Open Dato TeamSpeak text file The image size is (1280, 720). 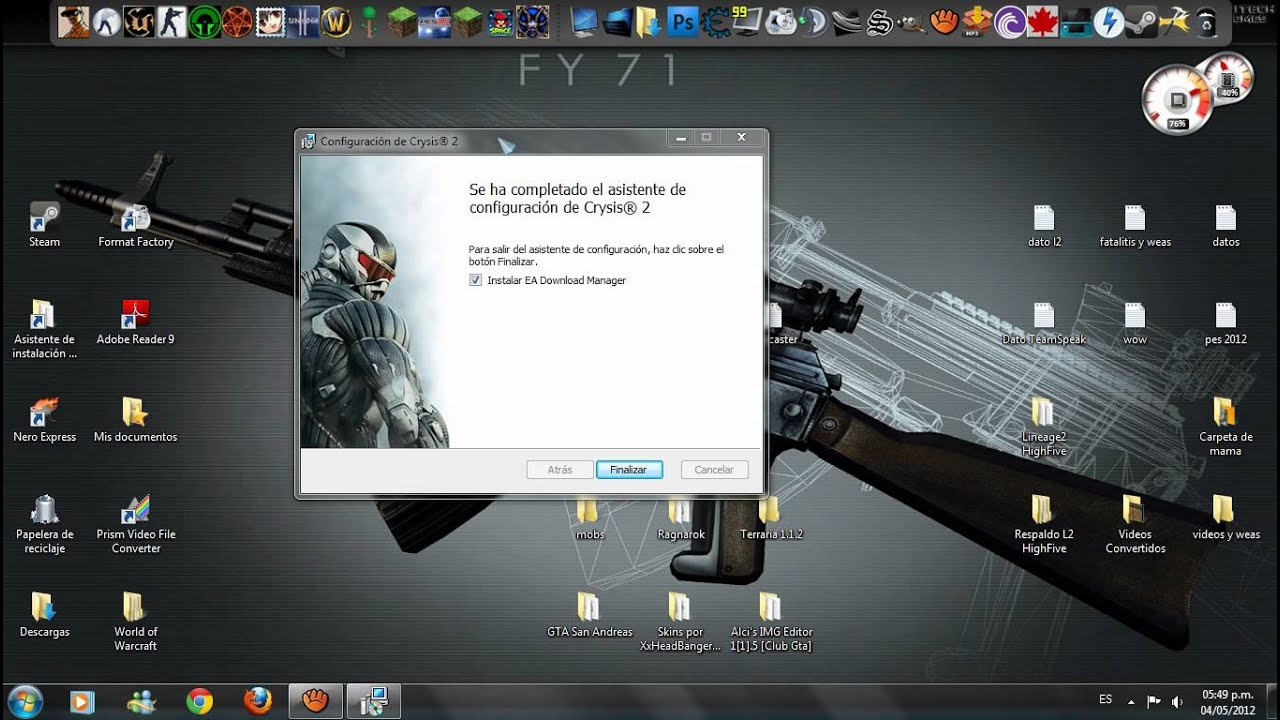(x=1044, y=322)
